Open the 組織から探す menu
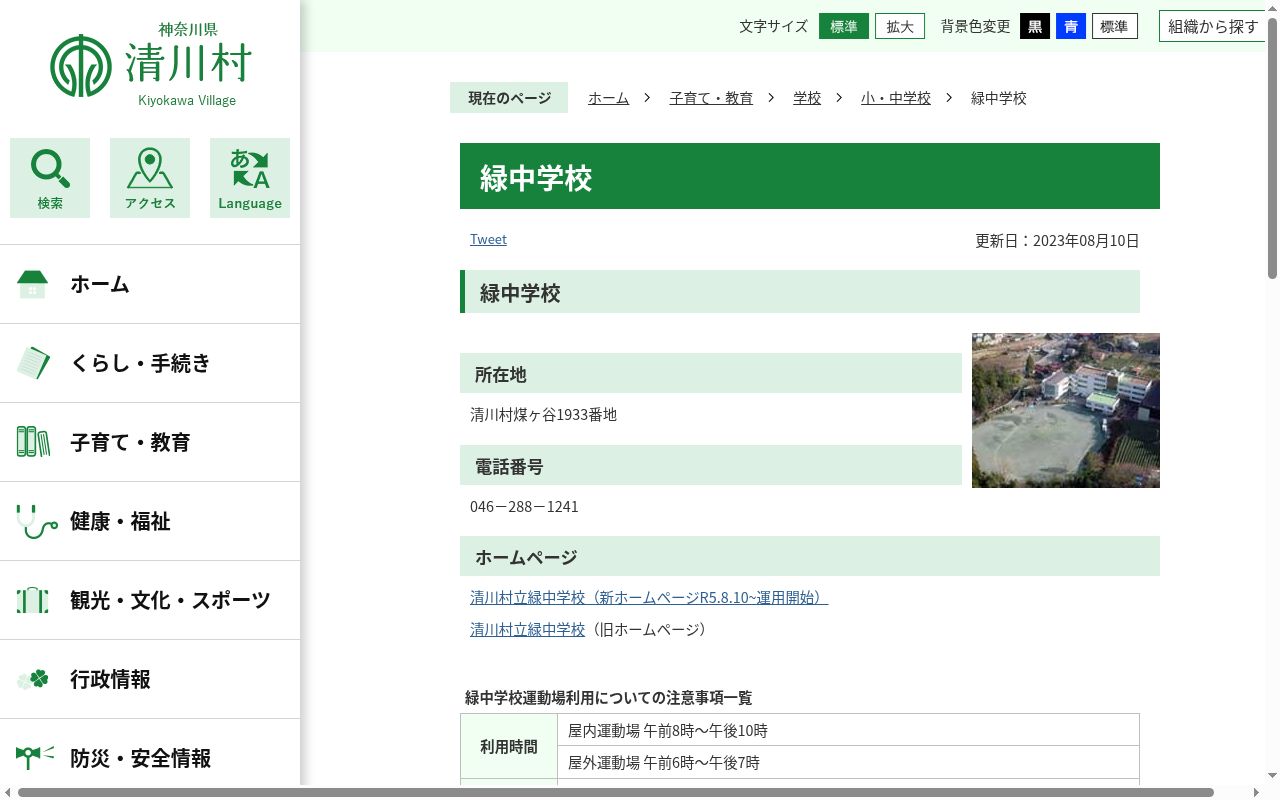The height and width of the screenshot is (800, 1280). click(x=1213, y=26)
